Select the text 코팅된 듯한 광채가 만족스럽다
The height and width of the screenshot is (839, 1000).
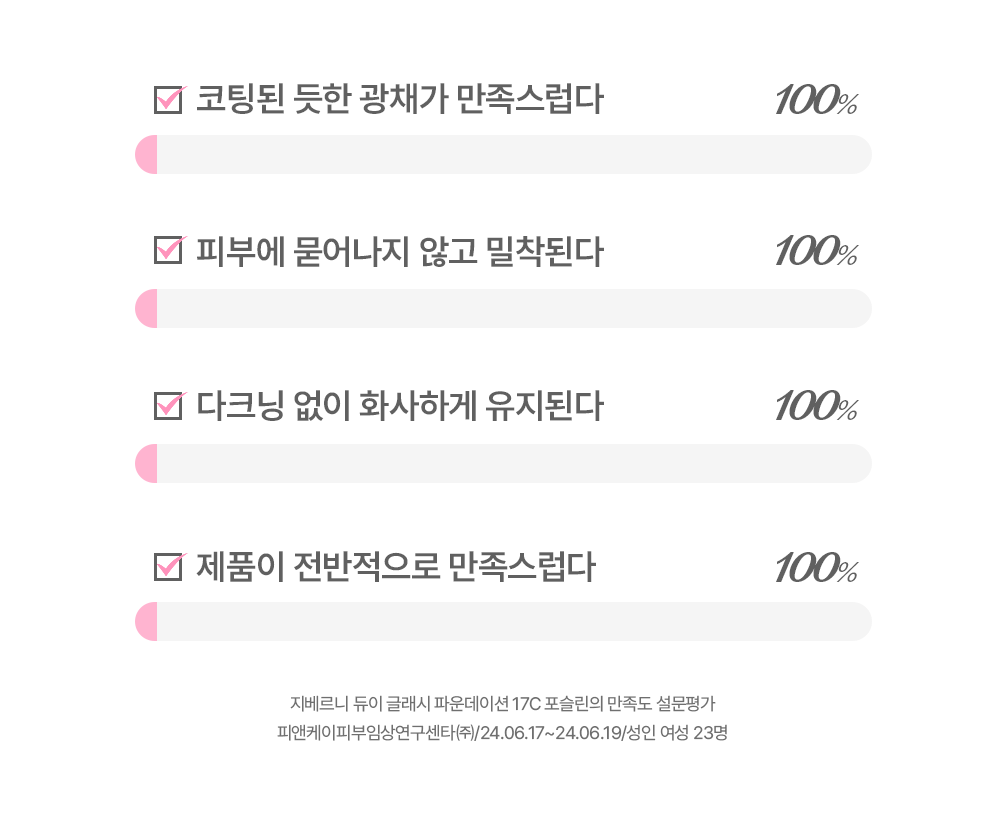[399, 100]
